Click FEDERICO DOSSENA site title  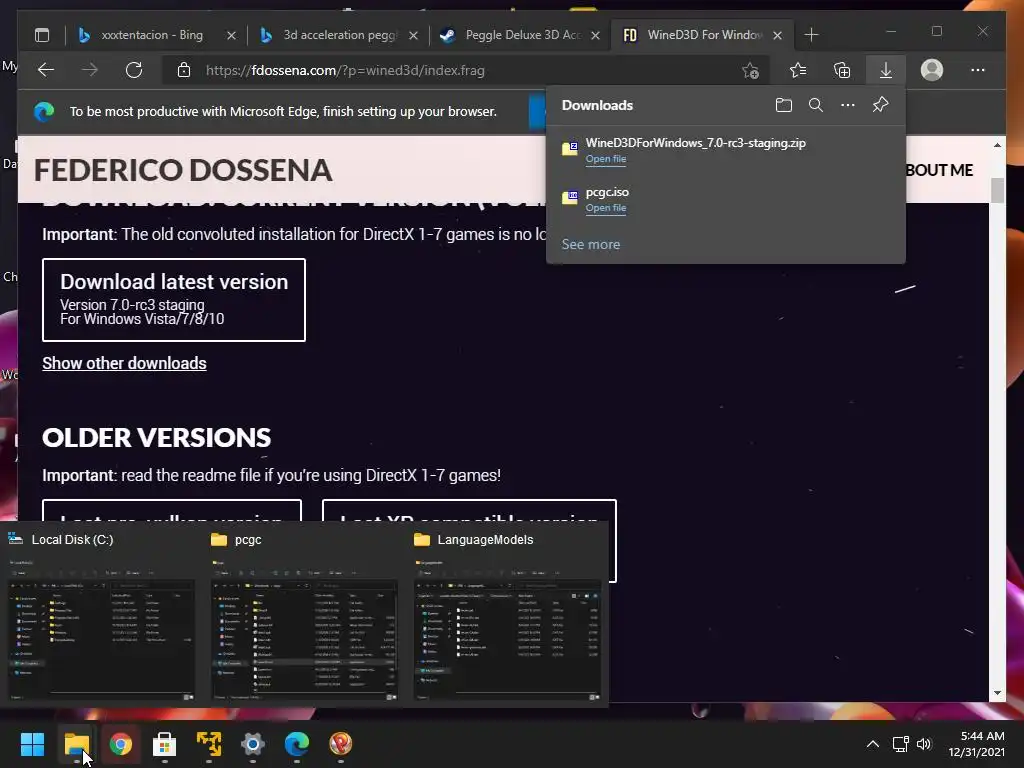[183, 170]
